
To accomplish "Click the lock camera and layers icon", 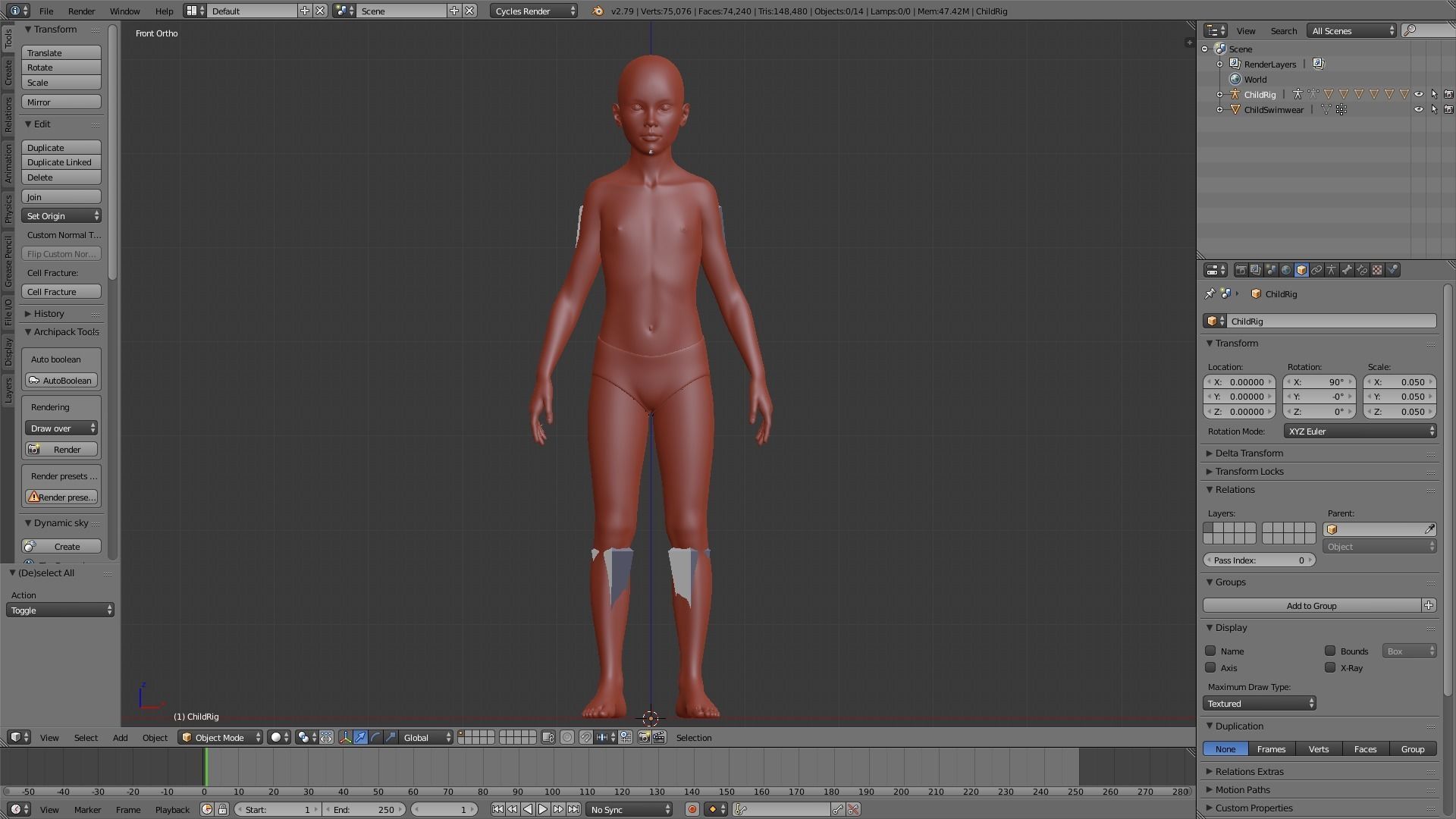I will coord(548,737).
